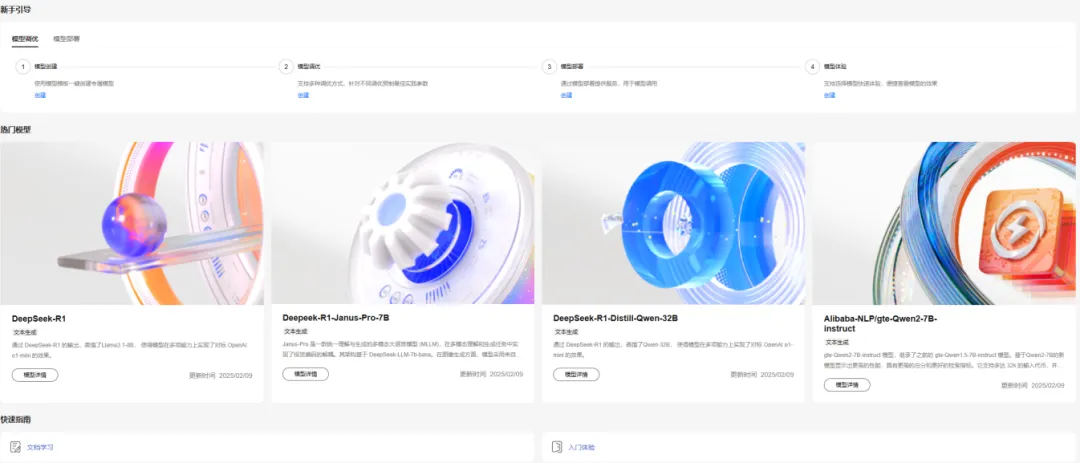Viewport: 1080px width, 463px height.
Task: Click 创建 link under step 1 模型创建
Action: pyautogui.click(x=40, y=95)
